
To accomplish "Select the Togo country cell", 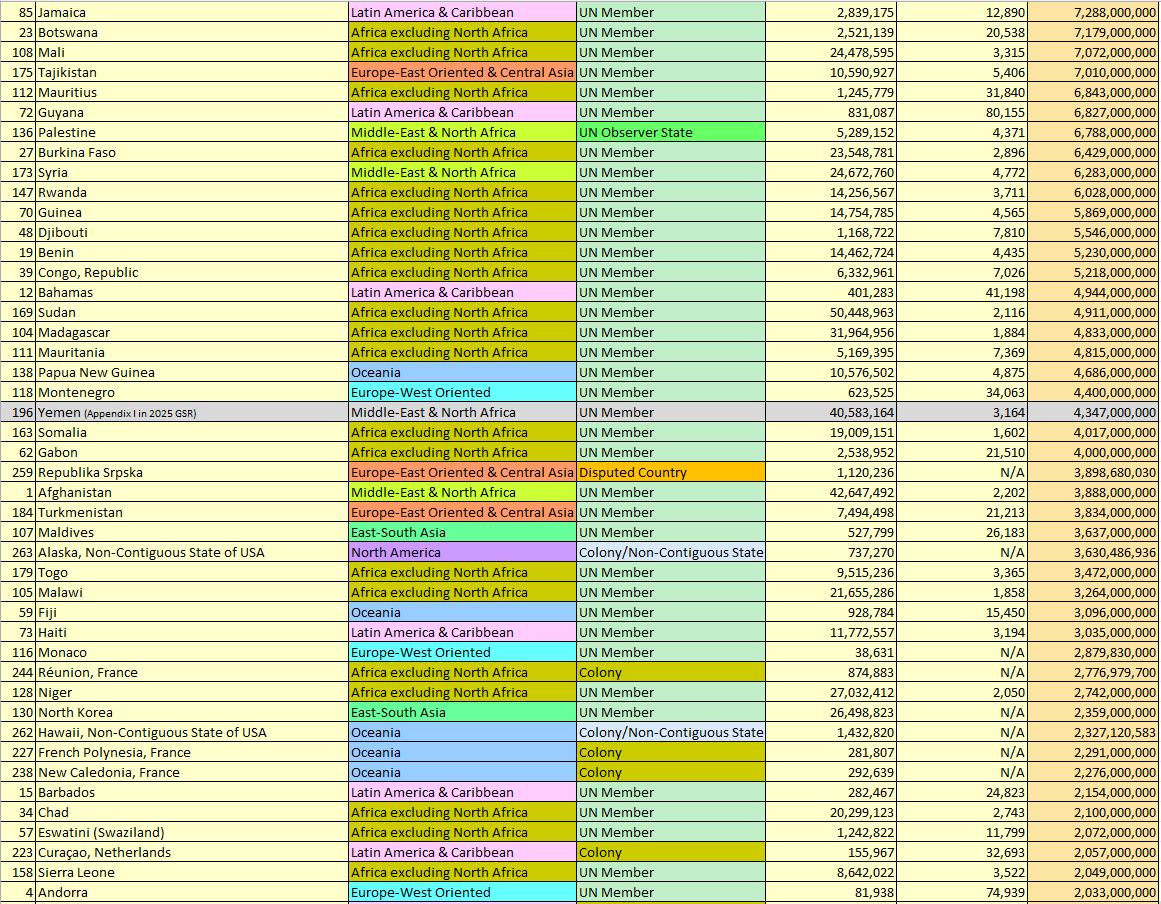I will point(192,572).
